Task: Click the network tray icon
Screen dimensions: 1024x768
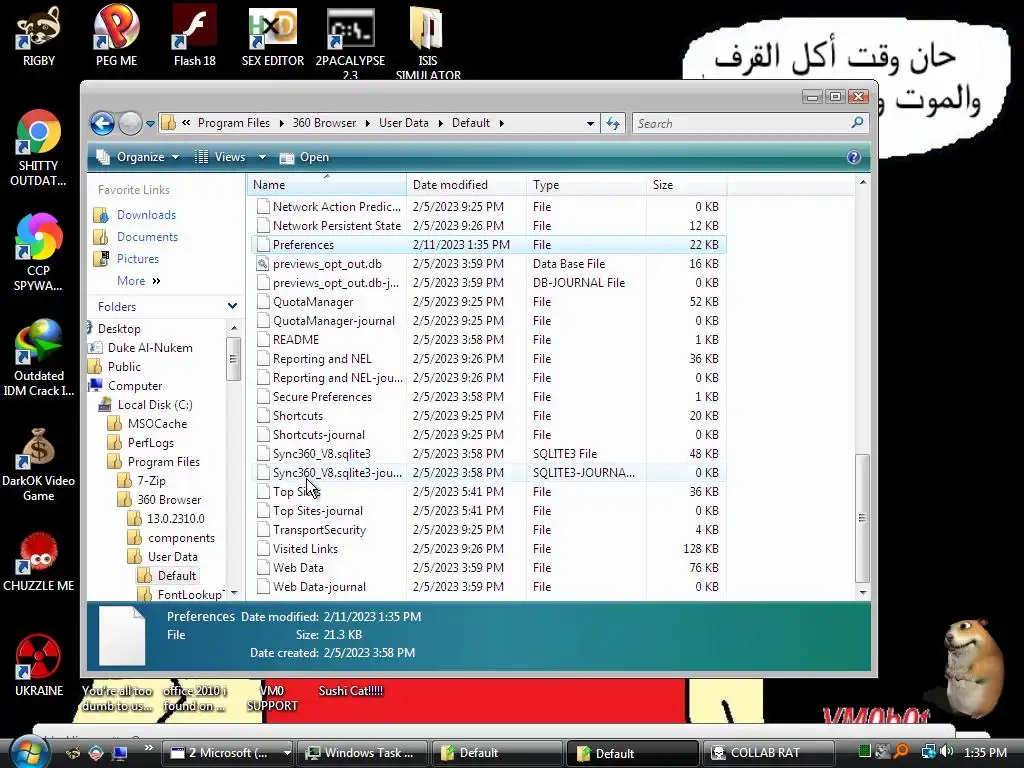Action: 928,752
